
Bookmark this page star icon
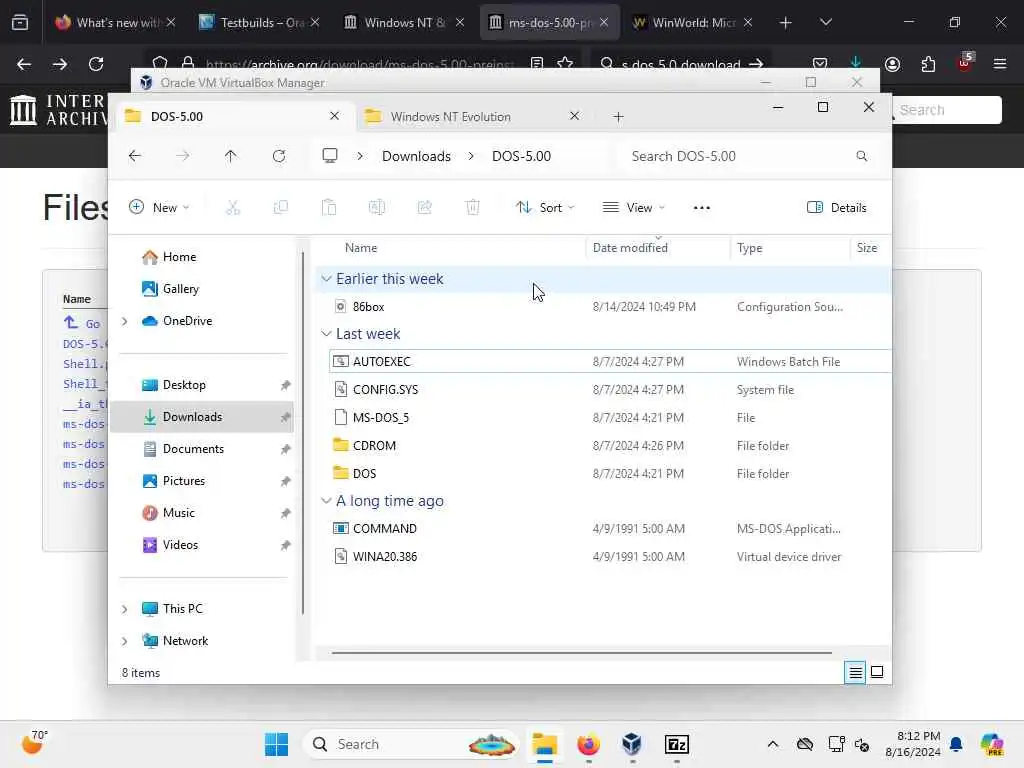[565, 63]
